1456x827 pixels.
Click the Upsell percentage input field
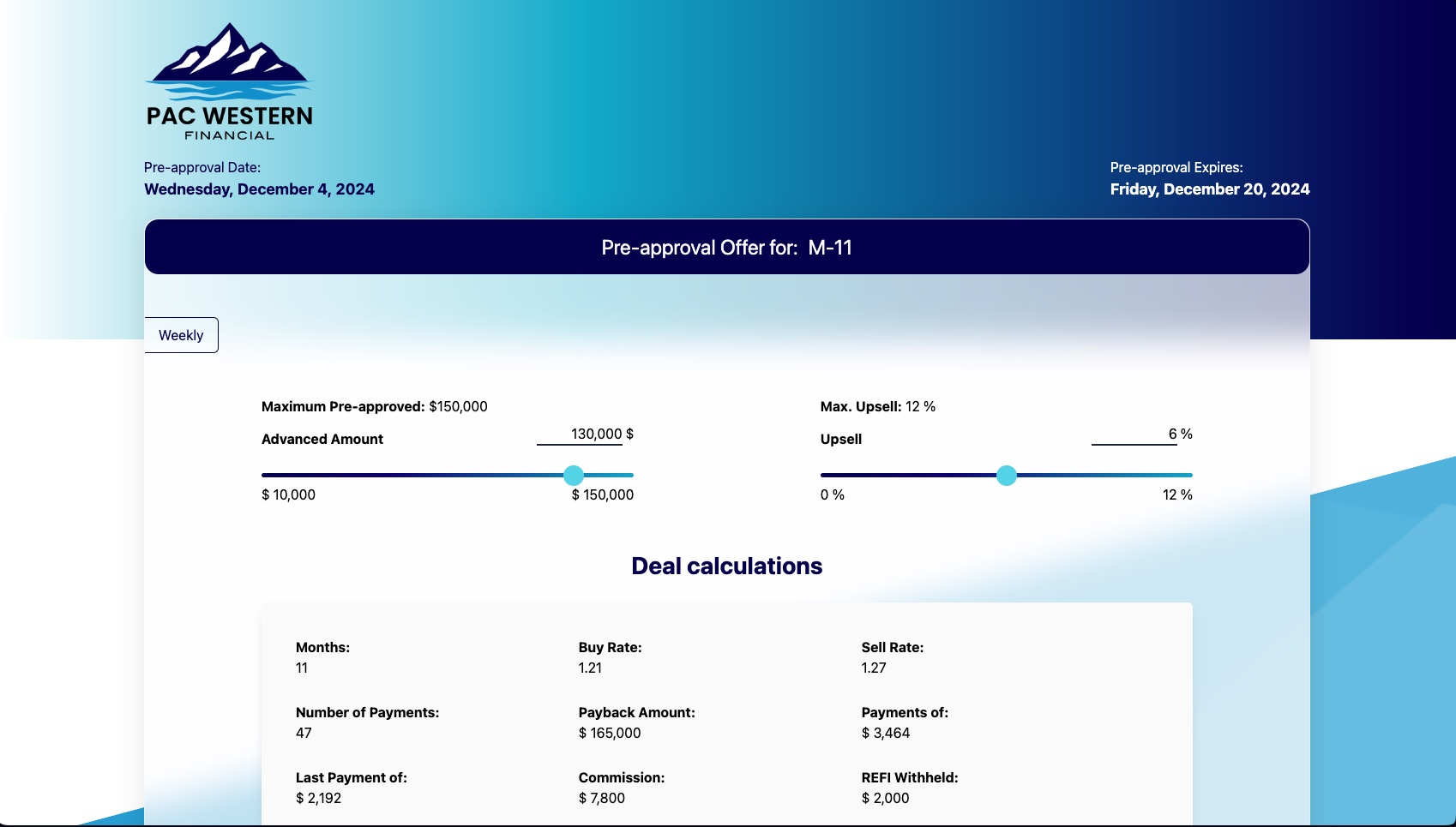pyautogui.click(x=1134, y=434)
